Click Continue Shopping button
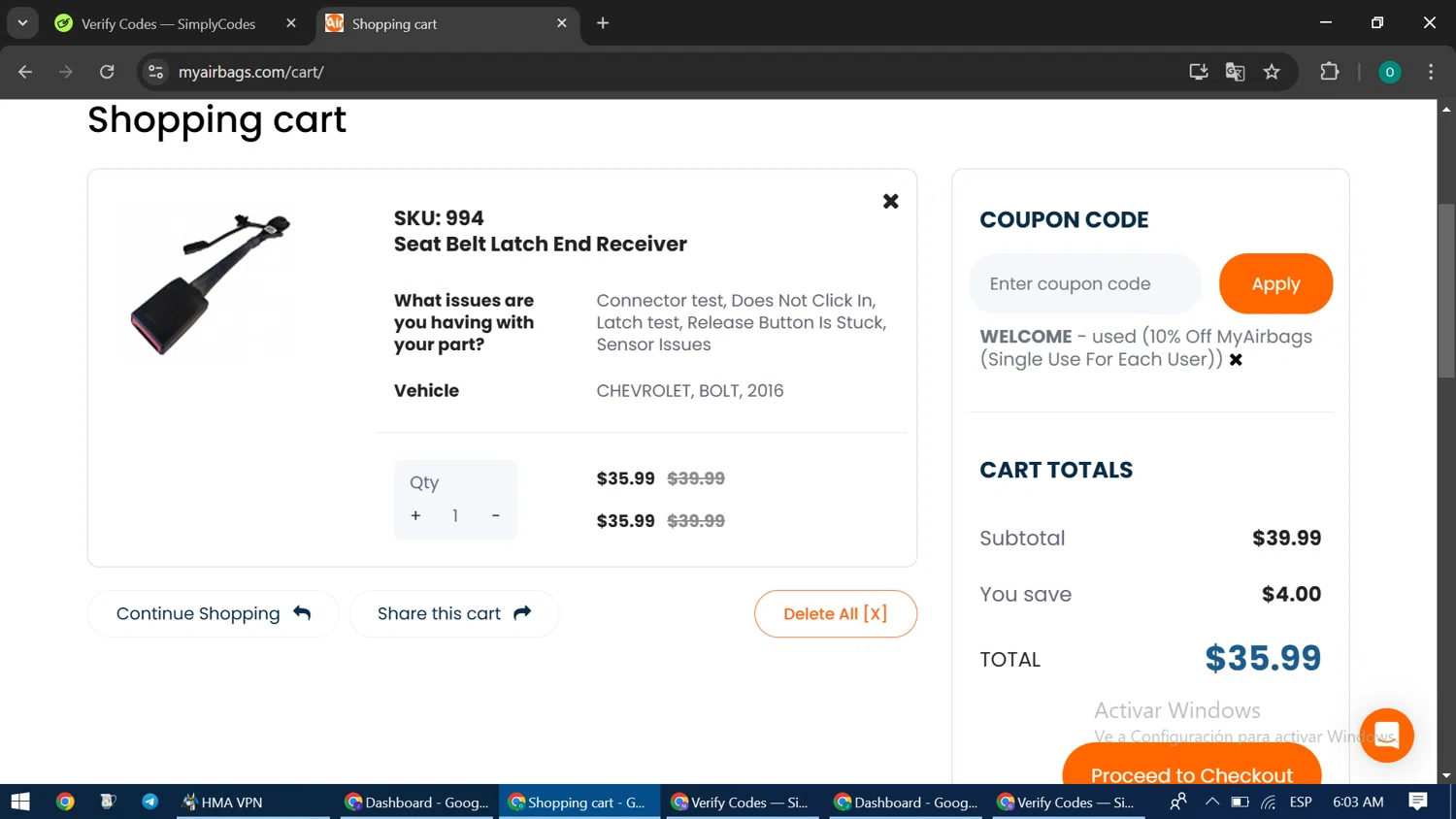The image size is (1456, 819). (x=213, y=613)
